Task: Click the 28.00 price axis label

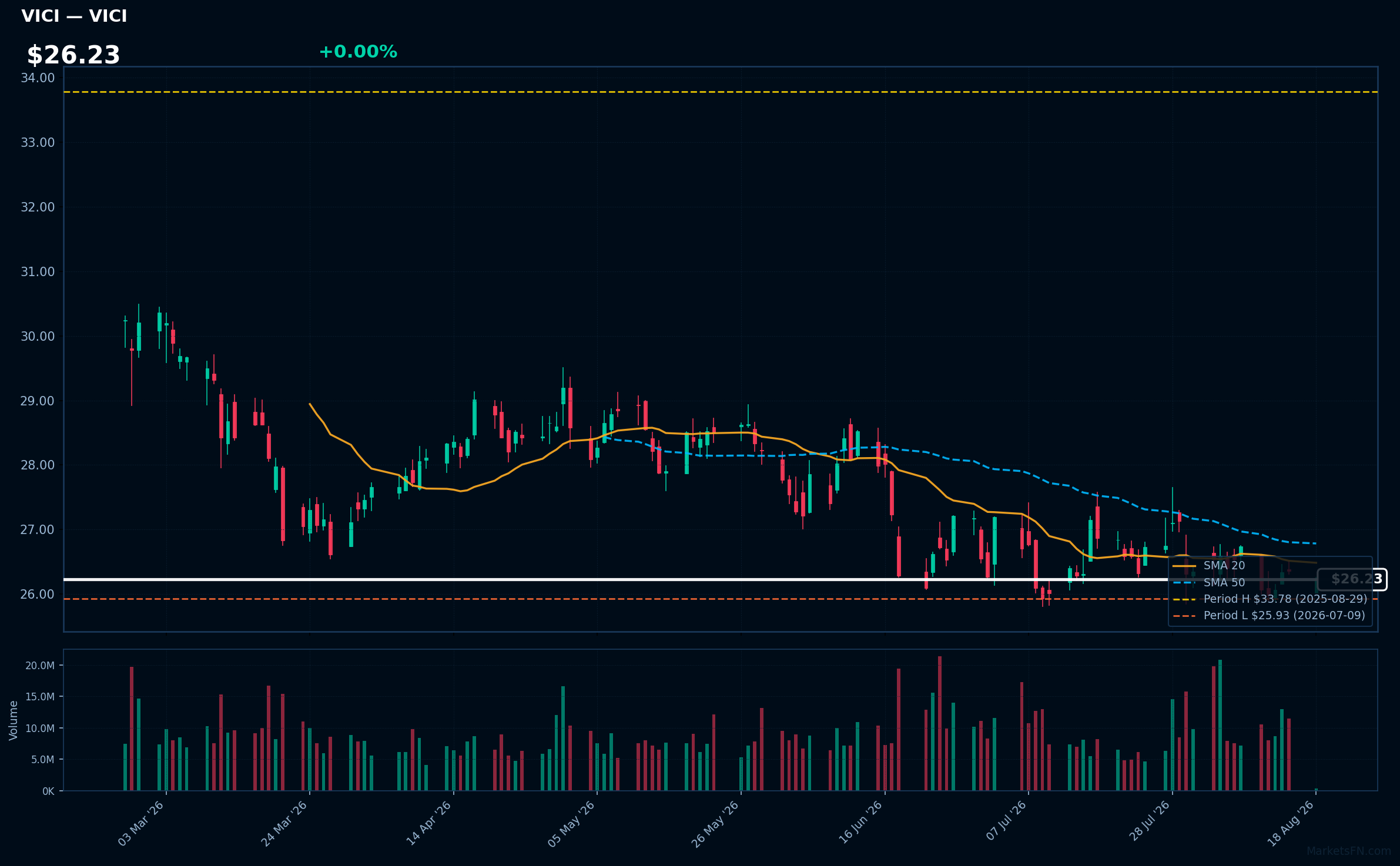Action: click(x=38, y=465)
